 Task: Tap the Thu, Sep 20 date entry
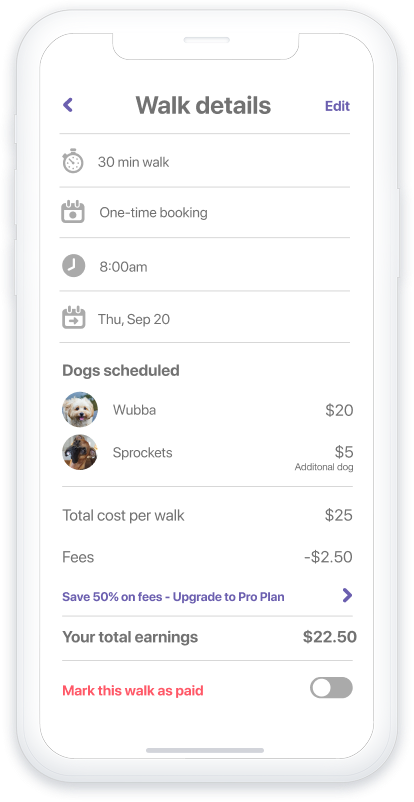134,320
